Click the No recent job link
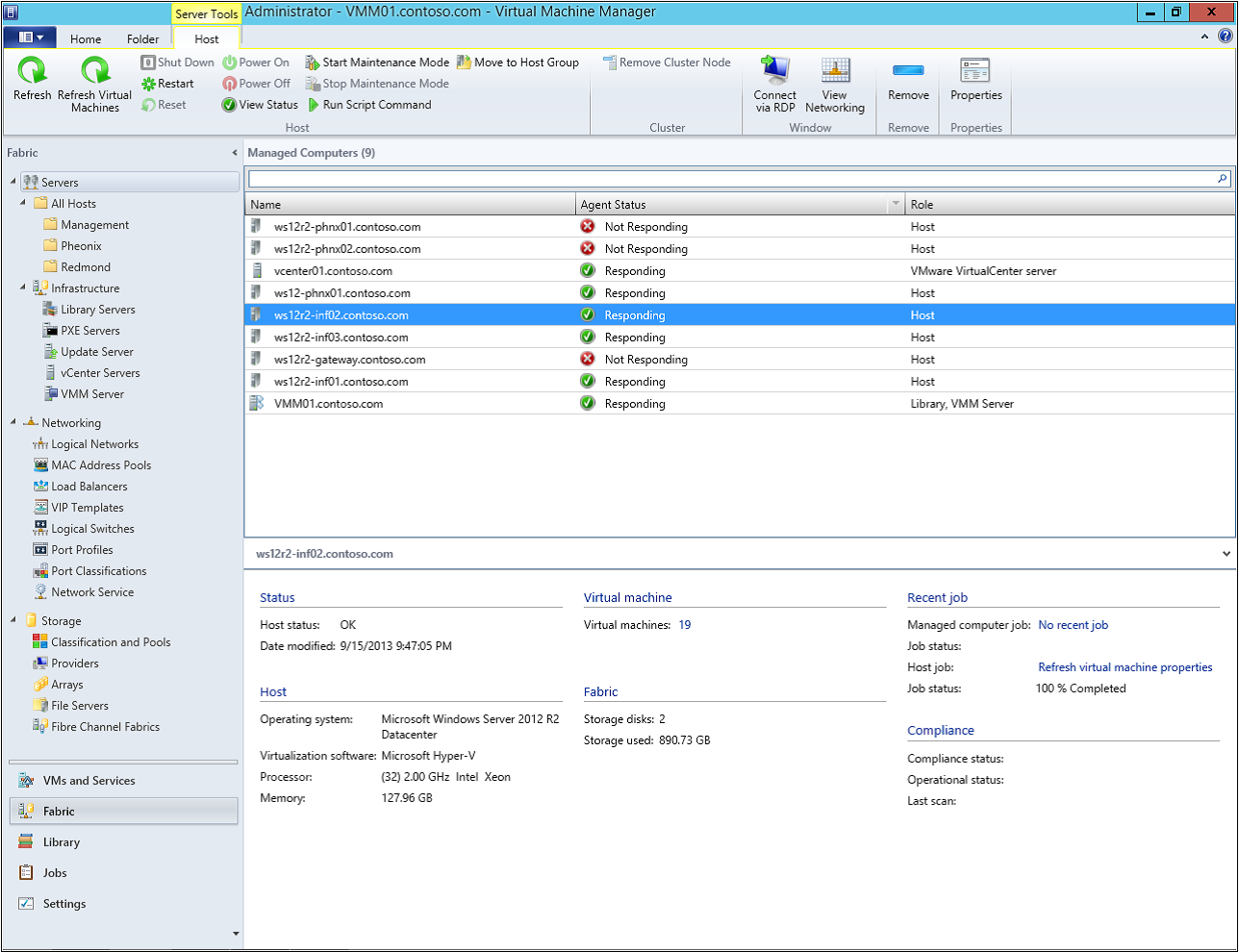Screen dimensions: 1239x952 (1074, 625)
